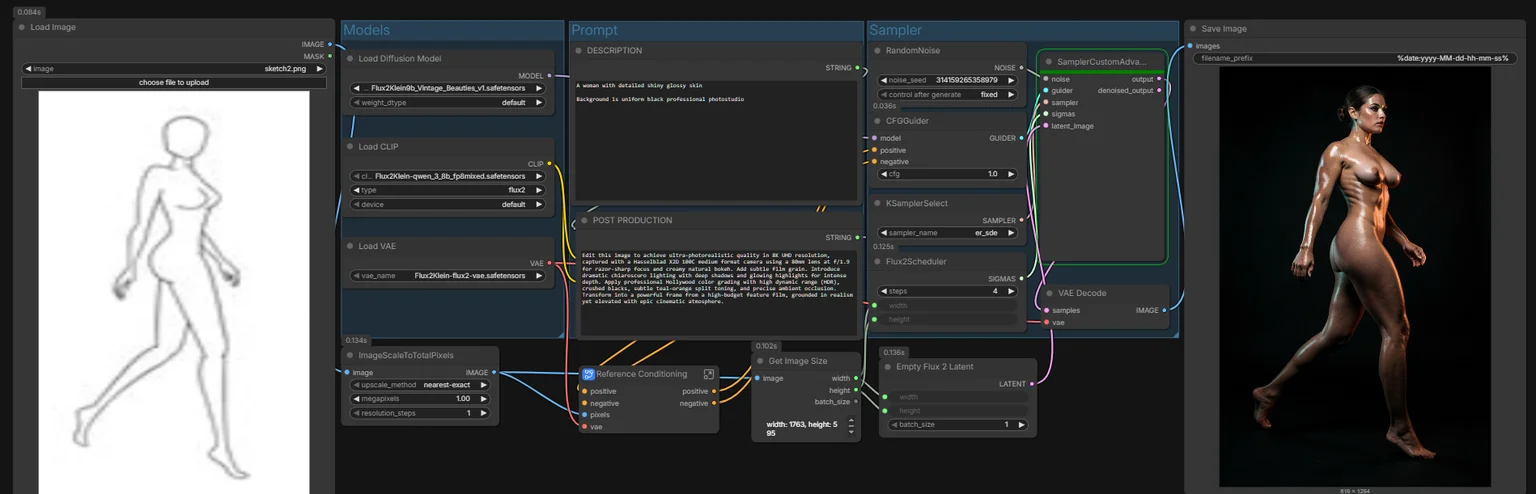Click the CLIP output socket on Load CLIP
Screen dimensions: 1536x494
tap(550, 164)
